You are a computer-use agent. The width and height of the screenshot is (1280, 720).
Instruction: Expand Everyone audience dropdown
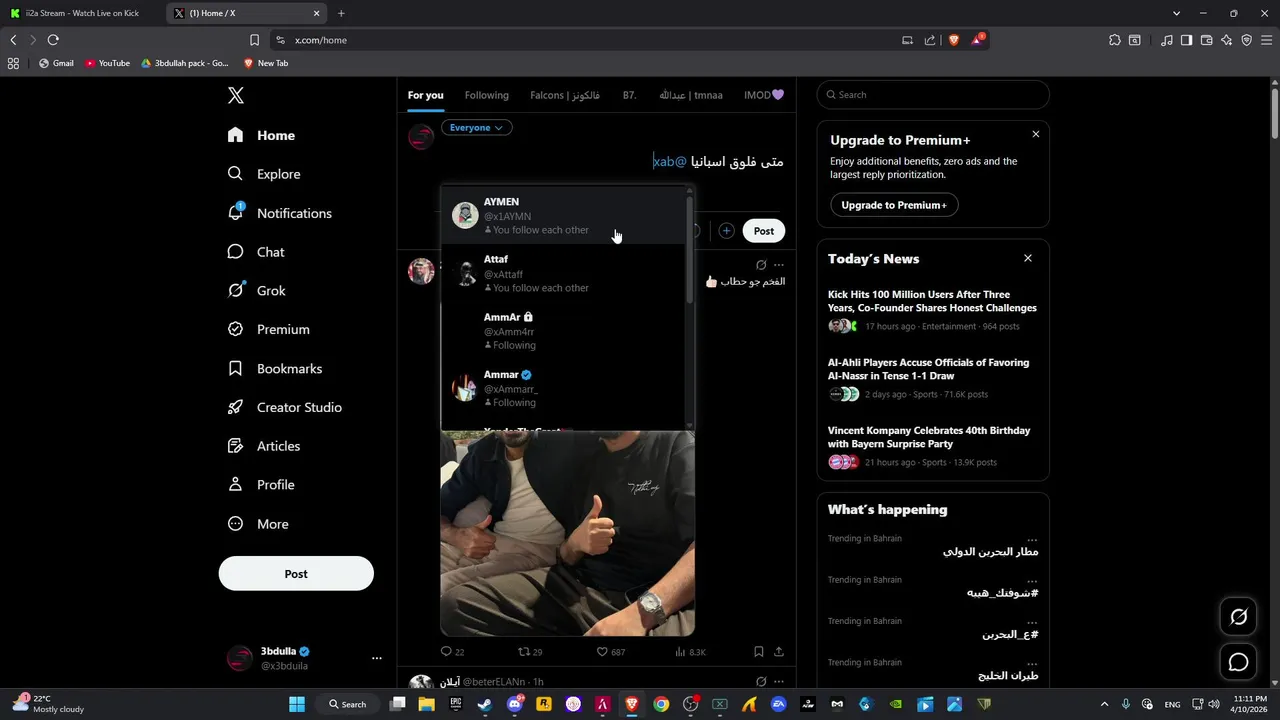[476, 128]
